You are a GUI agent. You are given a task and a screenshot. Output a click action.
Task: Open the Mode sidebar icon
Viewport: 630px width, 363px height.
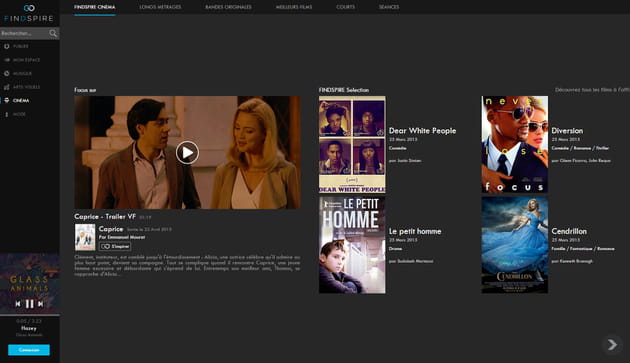pos(6,114)
